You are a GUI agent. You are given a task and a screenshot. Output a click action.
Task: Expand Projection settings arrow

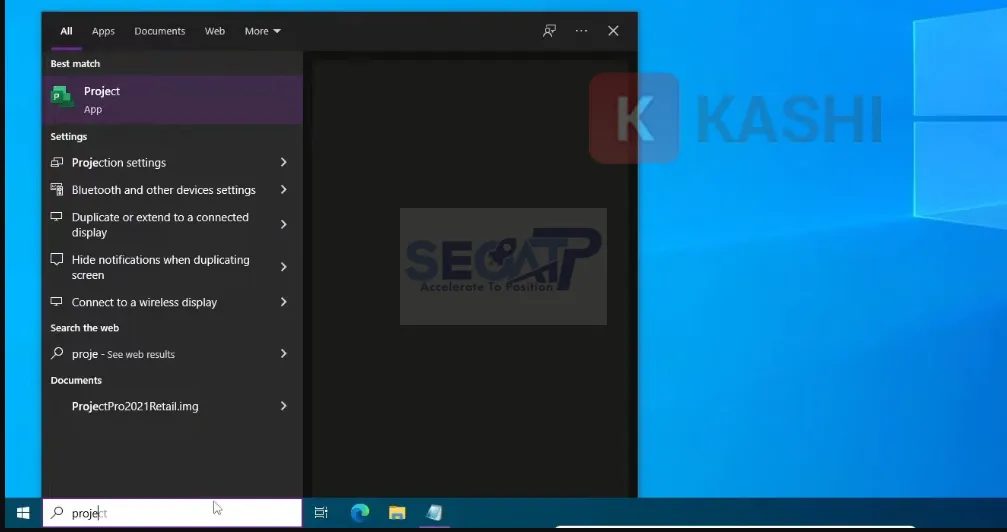point(283,163)
